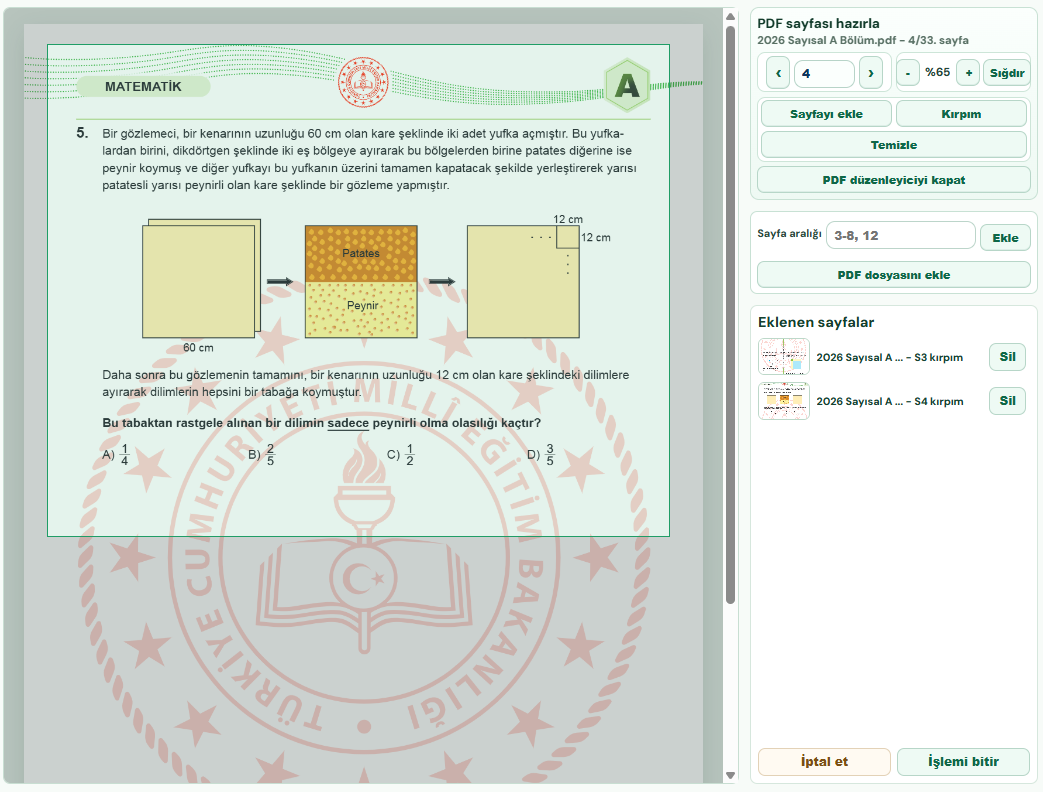Open the S3 kırpım thumbnail
1043x792 pixels.
[x=784, y=357]
